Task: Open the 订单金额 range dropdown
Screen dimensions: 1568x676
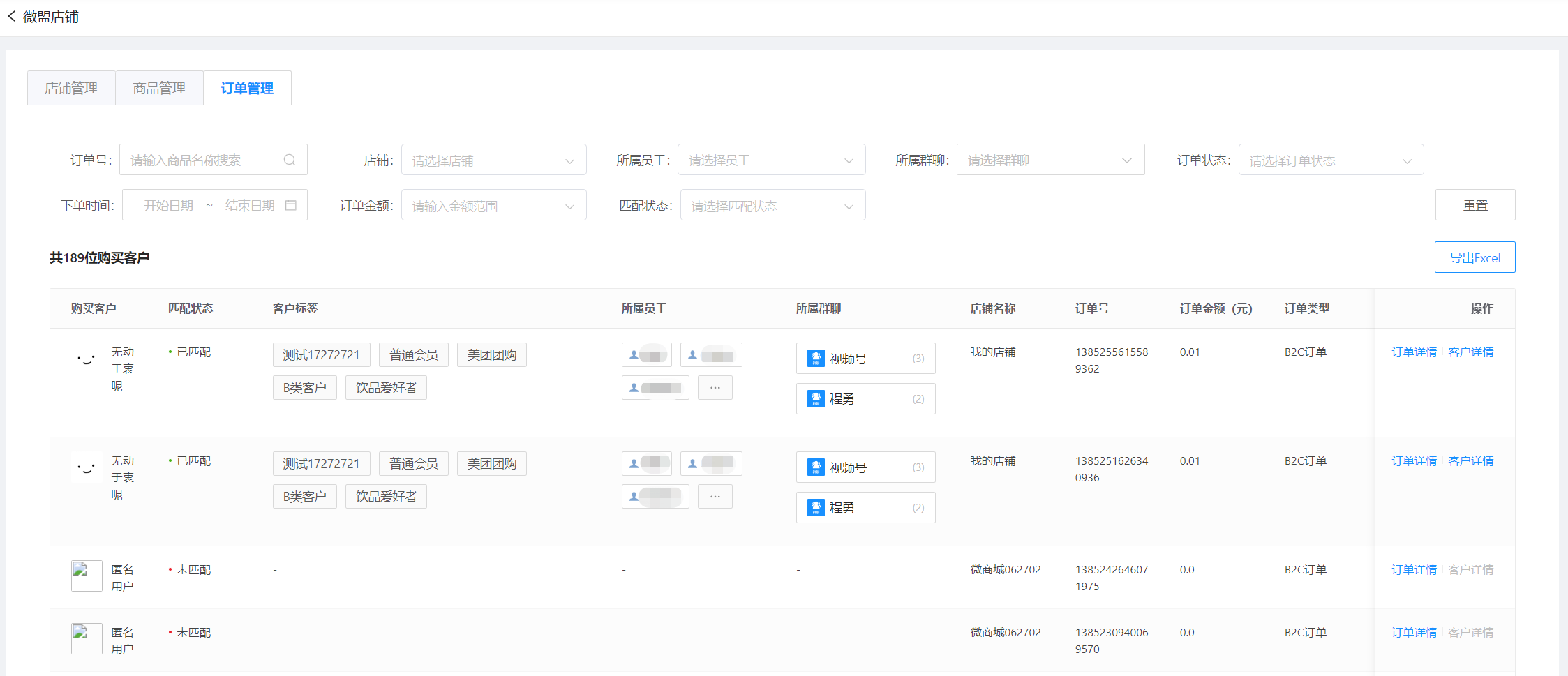Action: coord(493,205)
